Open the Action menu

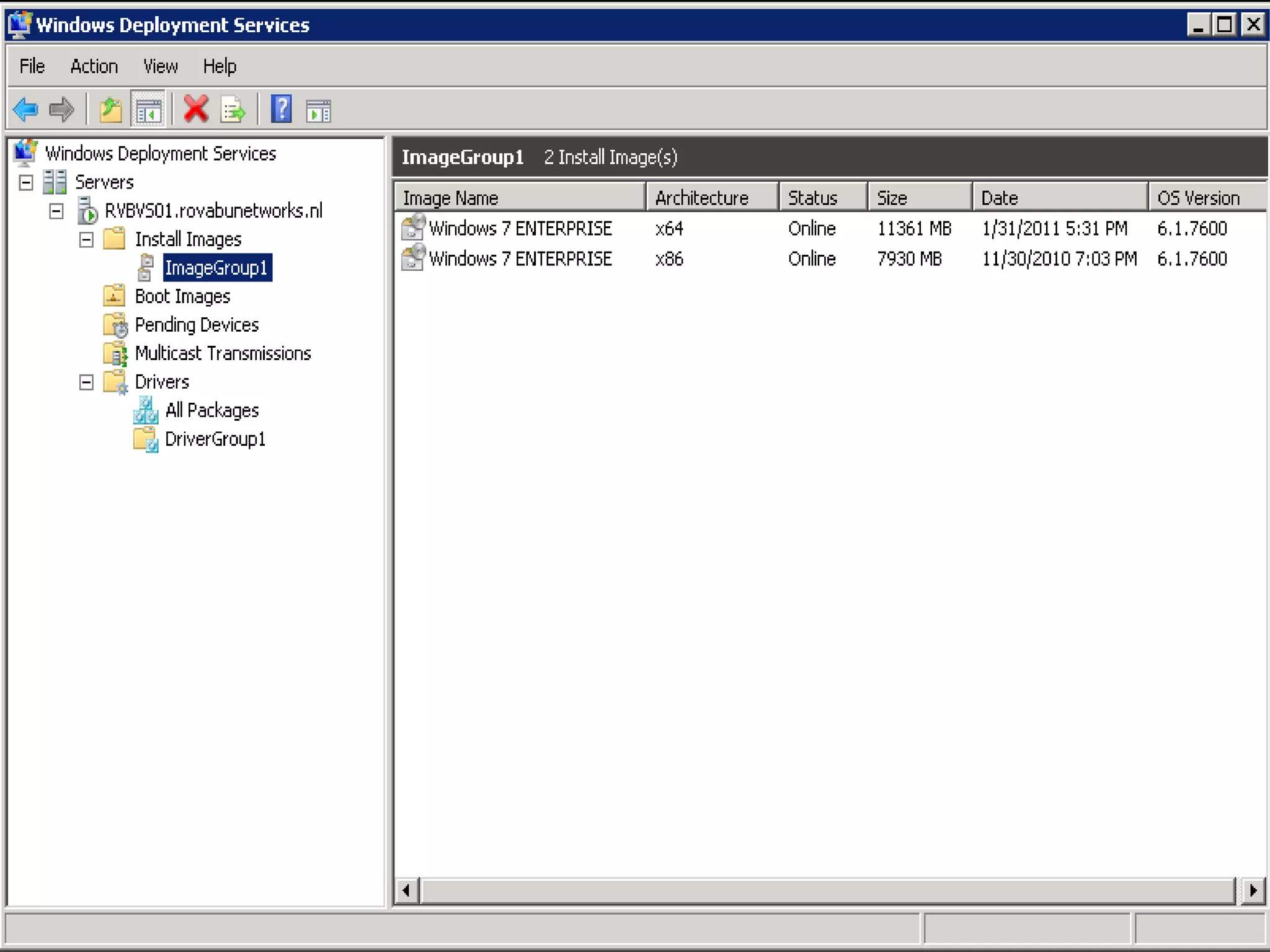pyautogui.click(x=94, y=66)
